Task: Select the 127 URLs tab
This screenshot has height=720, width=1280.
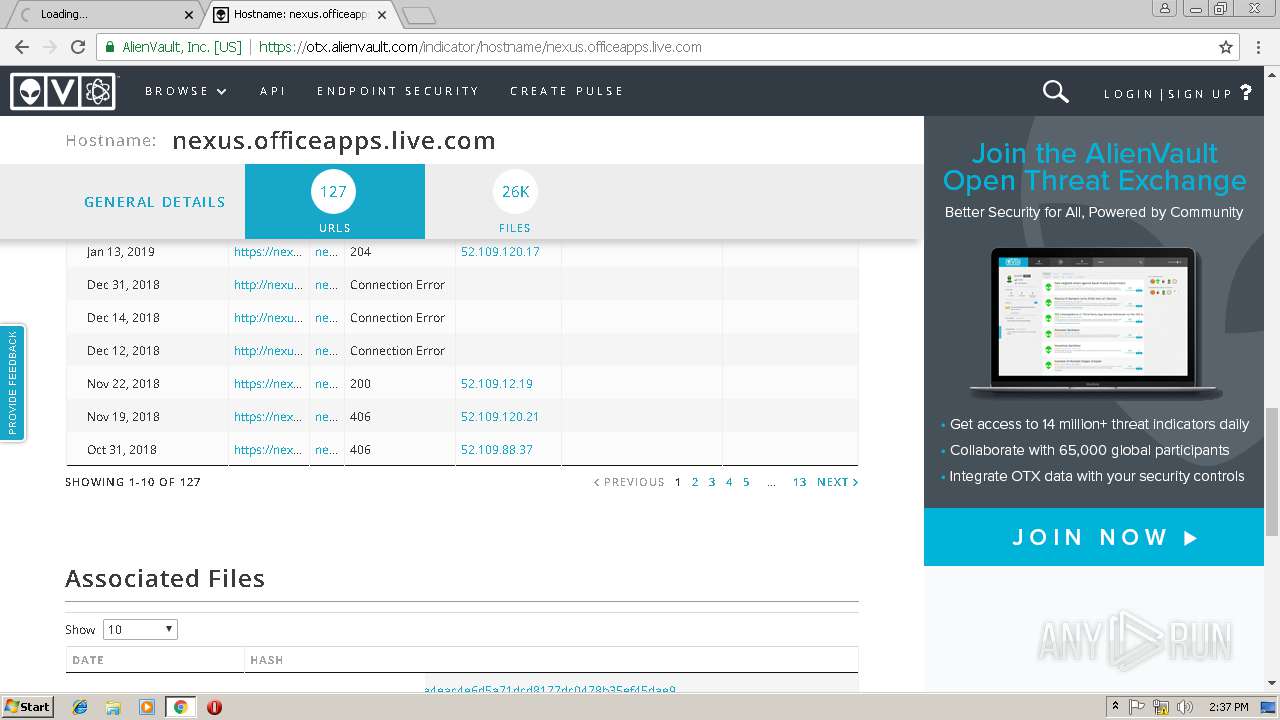Action: (334, 202)
